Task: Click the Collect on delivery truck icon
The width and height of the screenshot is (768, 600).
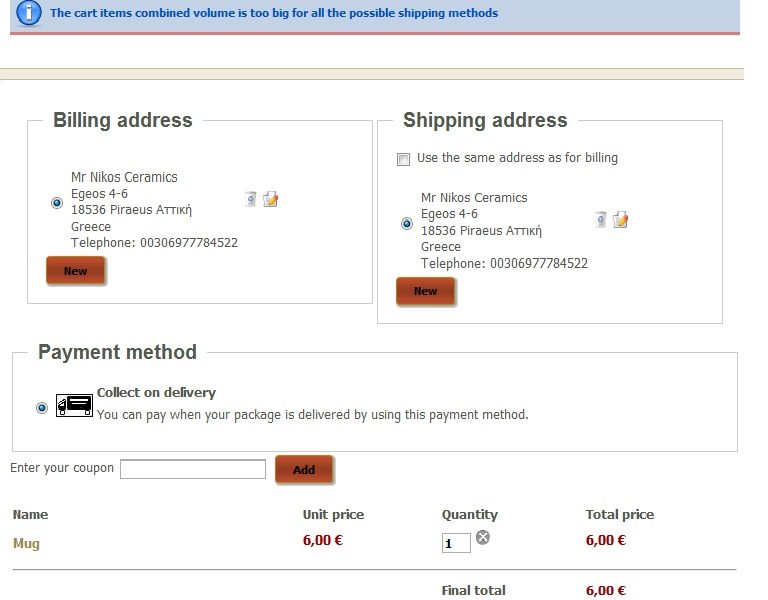Action: click(x=74, y=405)
